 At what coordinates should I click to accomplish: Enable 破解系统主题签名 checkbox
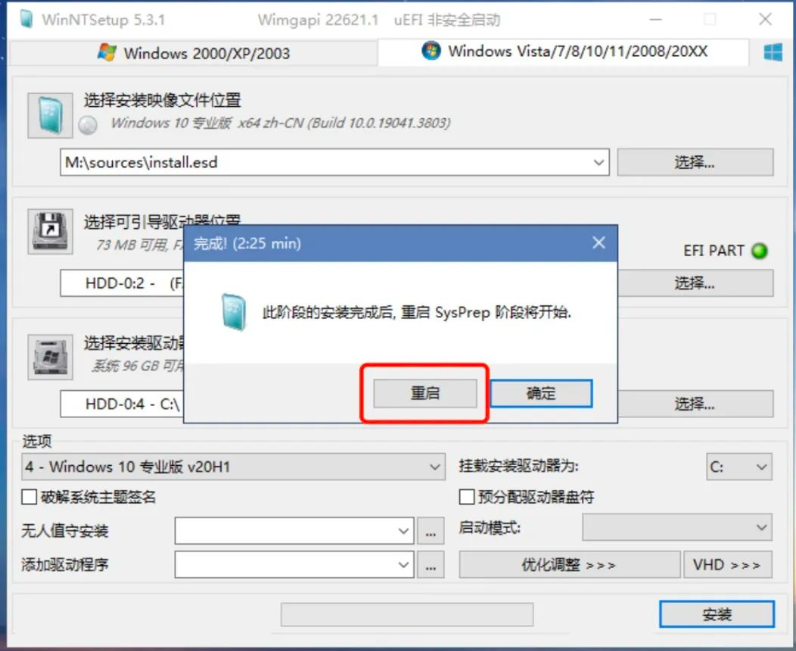click(29, 497)
